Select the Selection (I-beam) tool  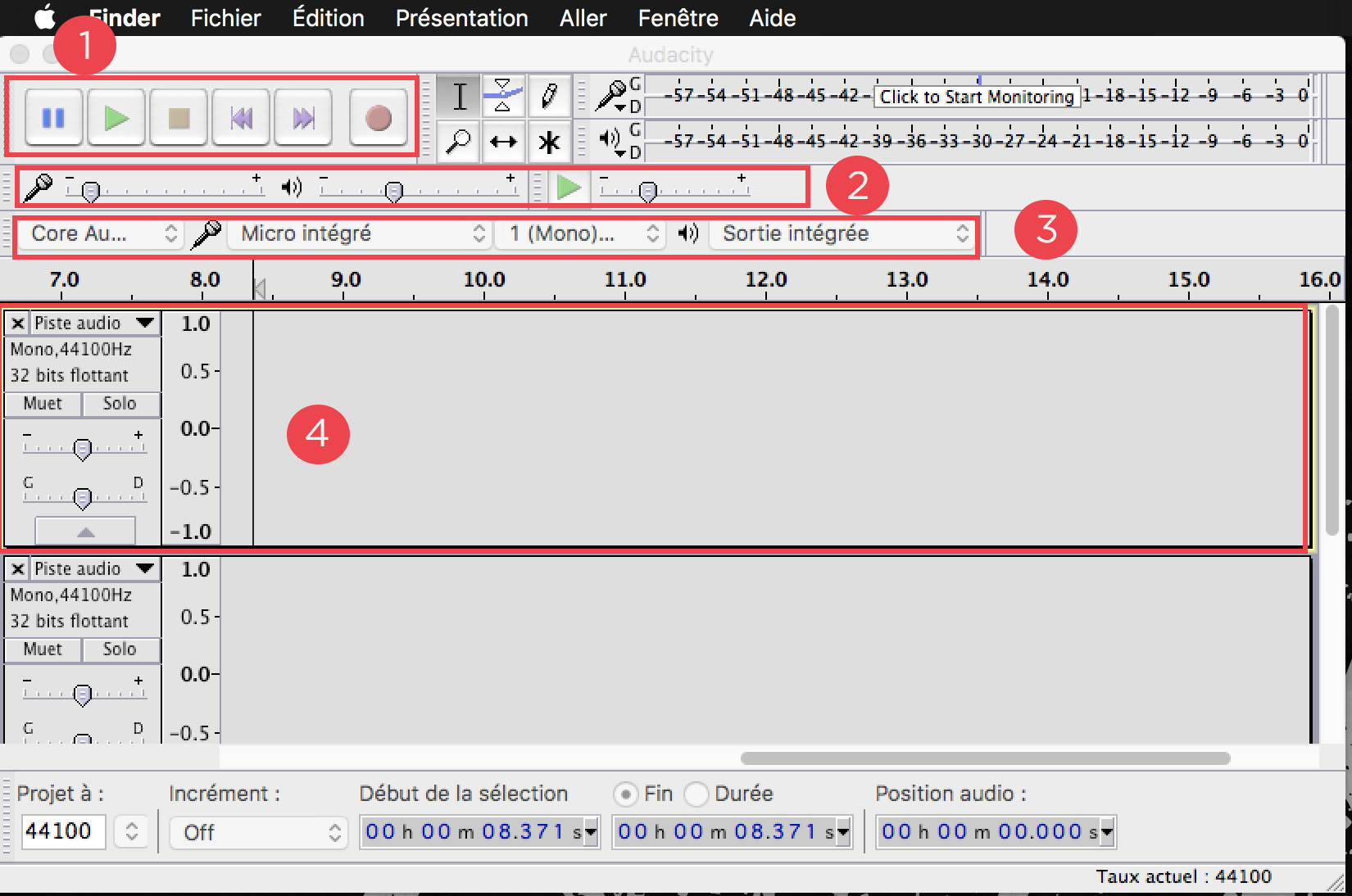(460, 97)
